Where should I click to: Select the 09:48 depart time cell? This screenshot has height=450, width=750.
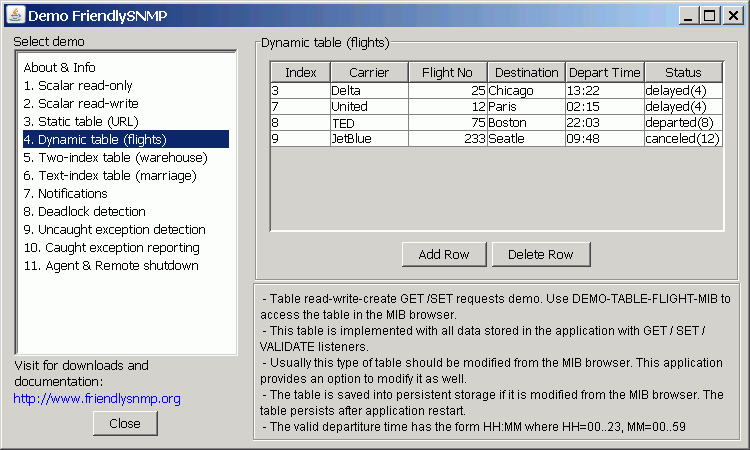coord(605,138)
